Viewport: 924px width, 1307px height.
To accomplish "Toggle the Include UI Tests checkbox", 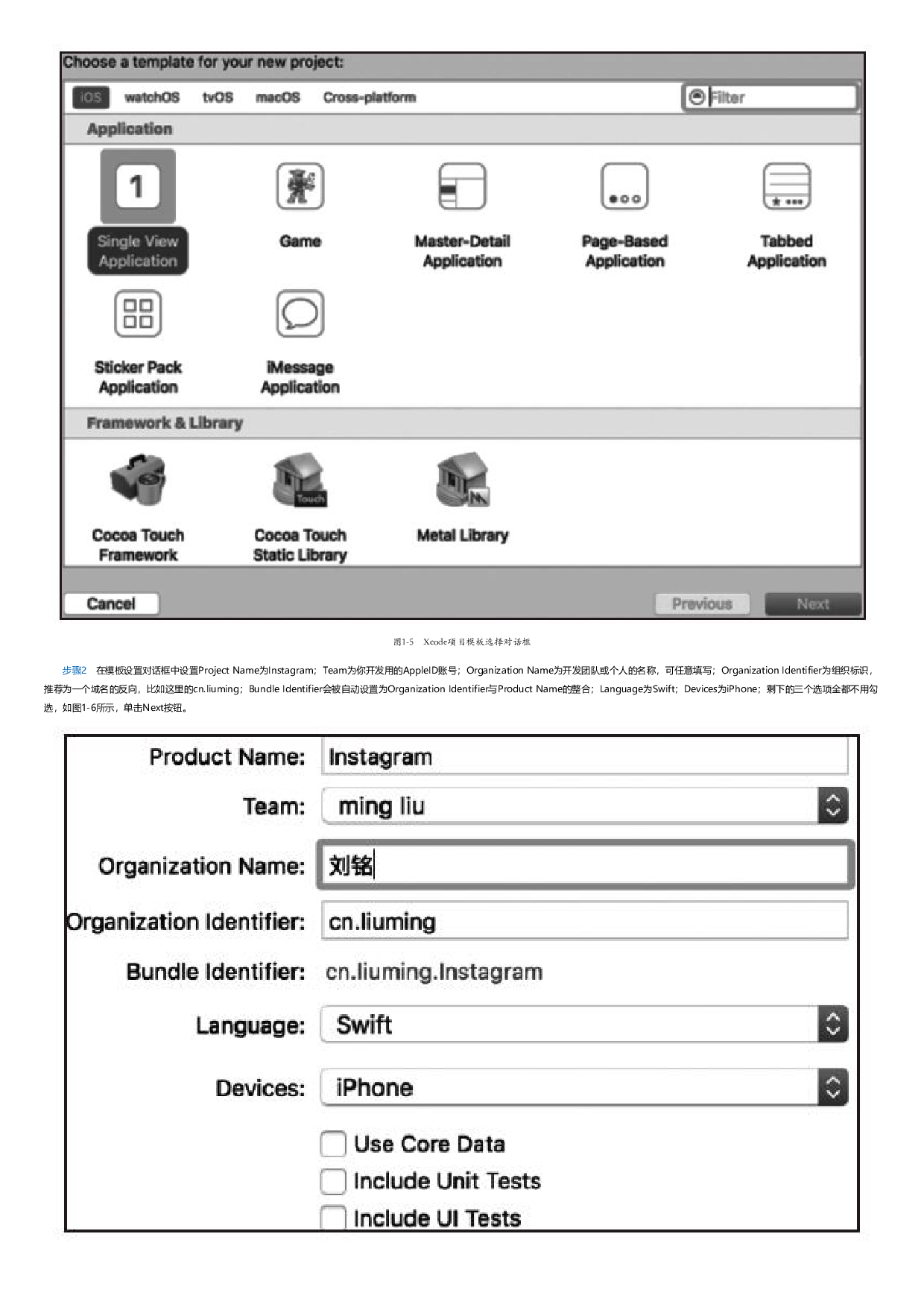I will pos(333,1218).
